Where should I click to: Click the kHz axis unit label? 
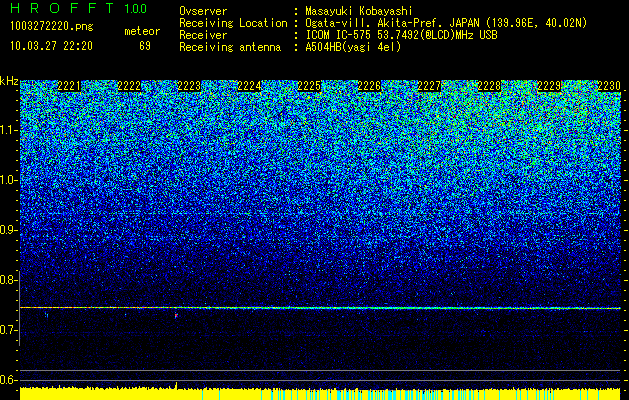(9, 81)
